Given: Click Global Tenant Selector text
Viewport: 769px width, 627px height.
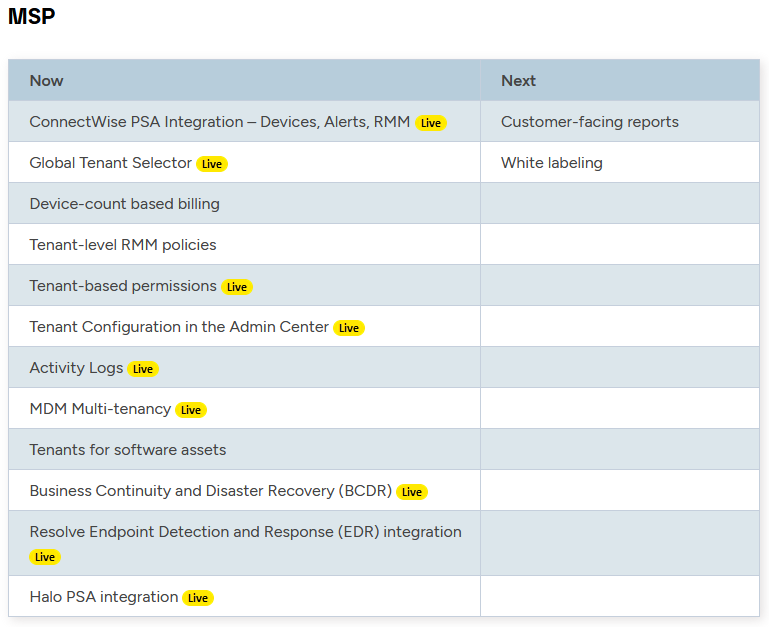Looking at the screenshot, I should click(110, 163).
